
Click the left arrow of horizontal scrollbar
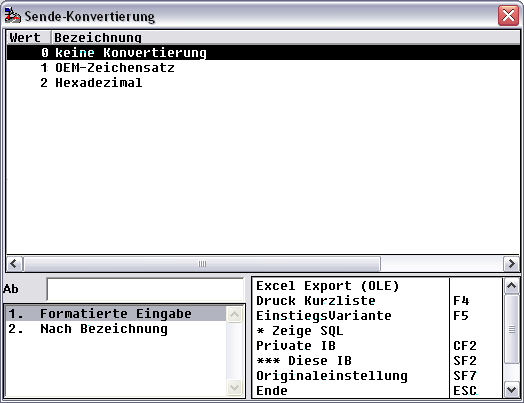point(14,264)
